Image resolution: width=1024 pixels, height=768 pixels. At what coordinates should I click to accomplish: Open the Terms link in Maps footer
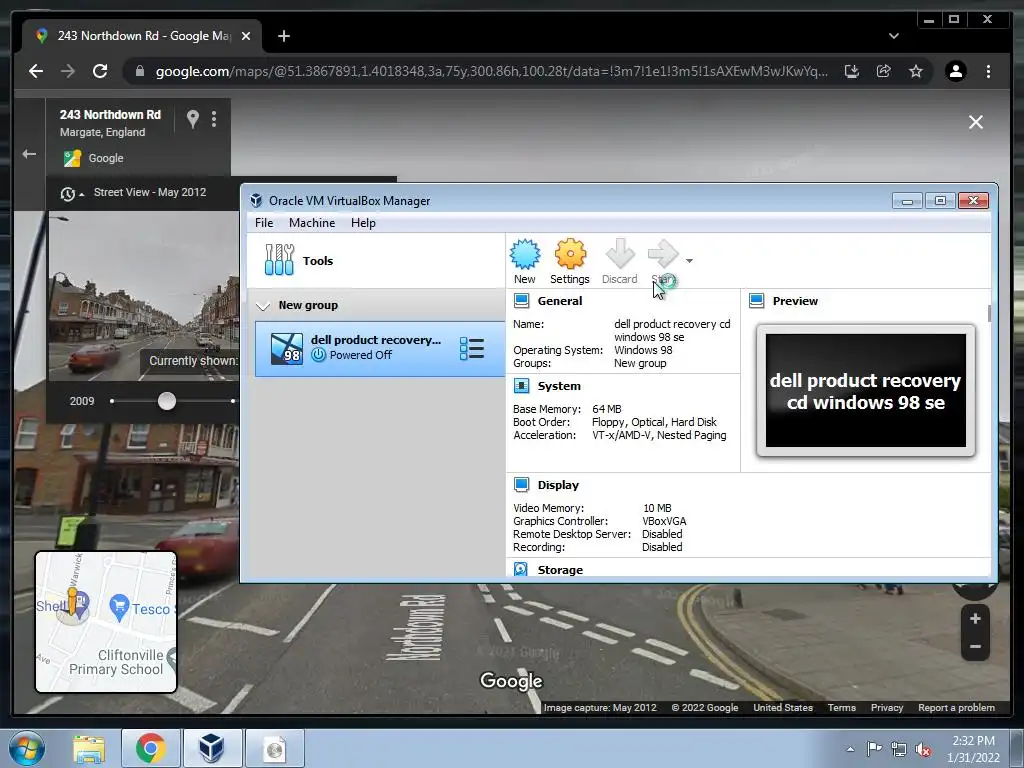click(x=841, y=708)
